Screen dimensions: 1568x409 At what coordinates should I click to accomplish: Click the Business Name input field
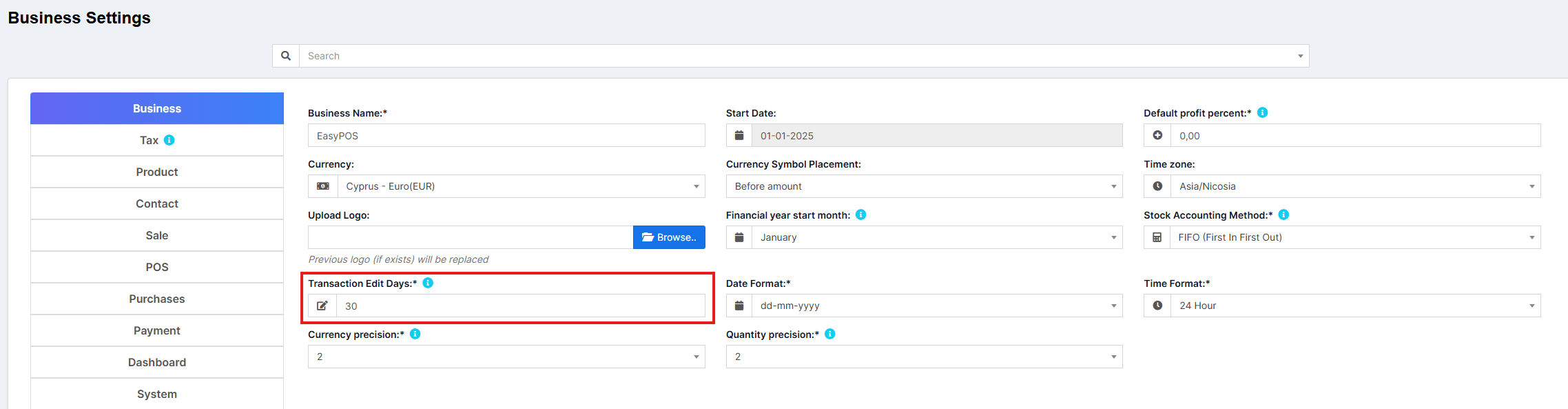[506, 136]
